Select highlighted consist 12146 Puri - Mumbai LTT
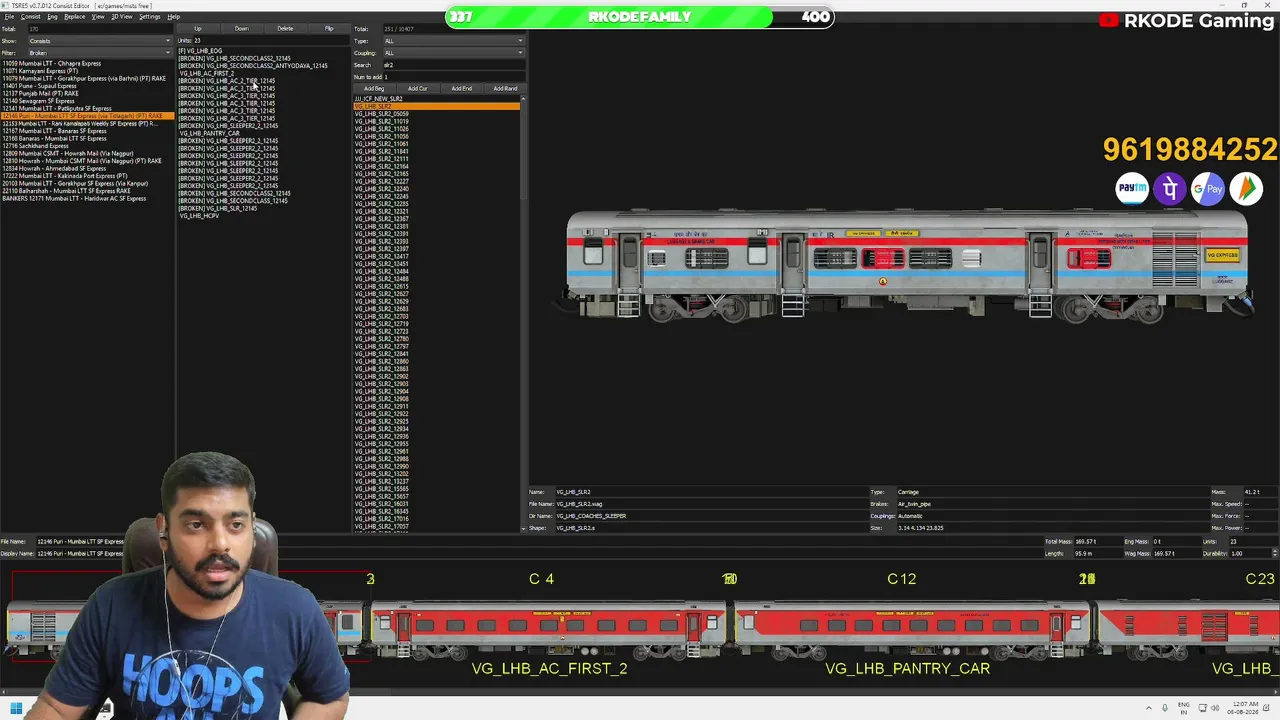The width and height of the screenshot is (1280, 720). click(88, 116)
